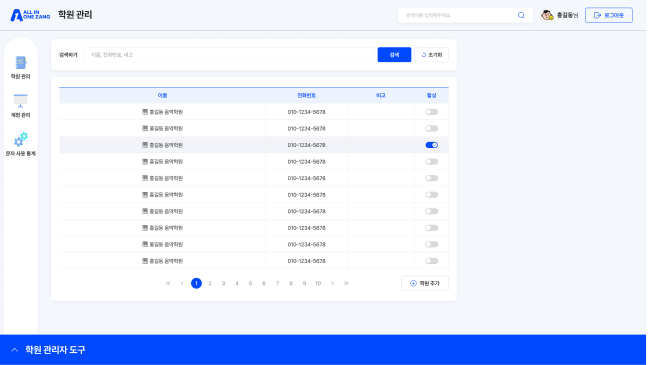The height and width of the screenshot is (365, 649).
Task: Click the building icon in the highlighted row
Action: [x=145, y=145]
